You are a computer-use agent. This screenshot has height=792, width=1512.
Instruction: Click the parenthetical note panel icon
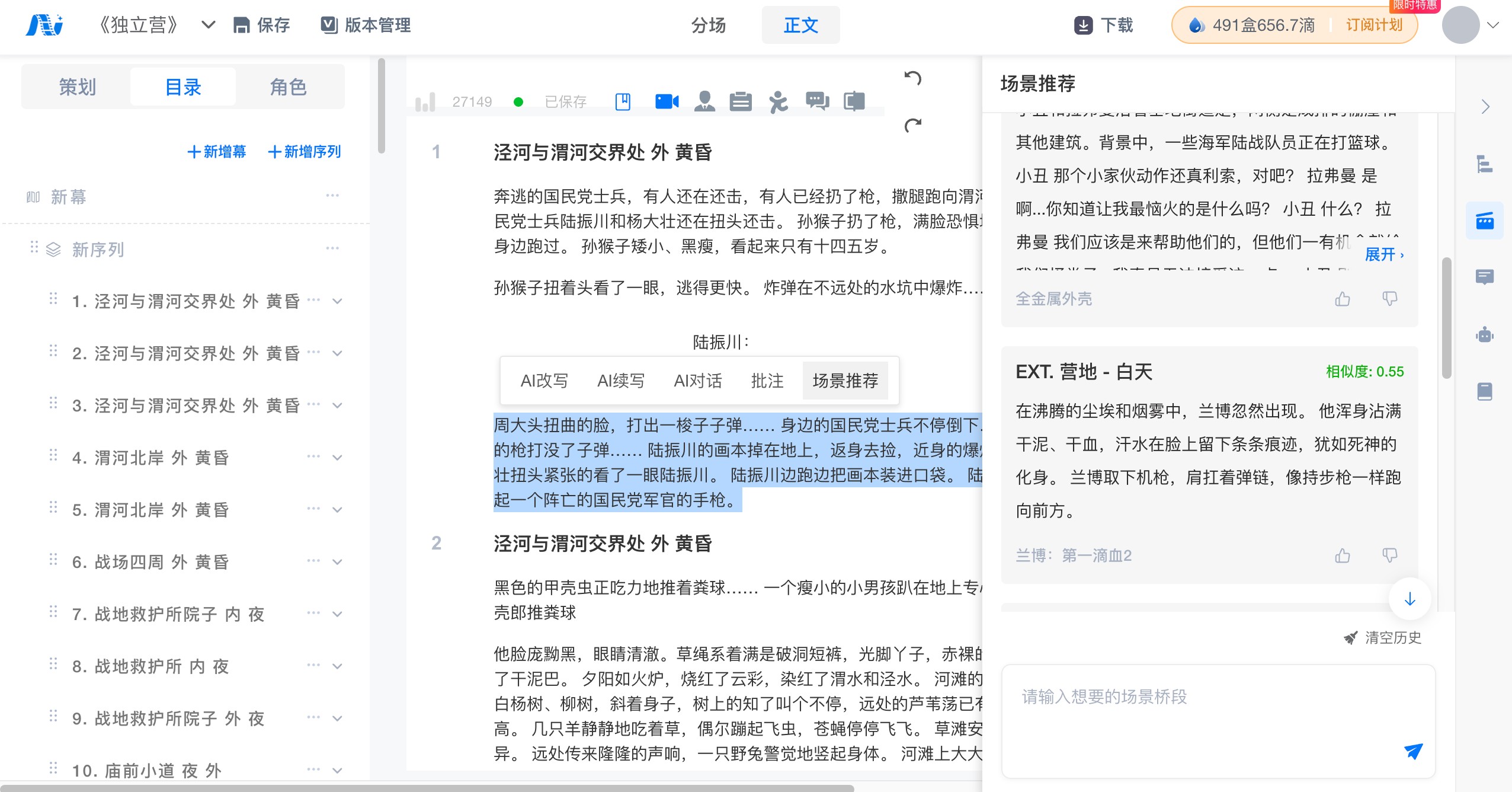point(854,102)
